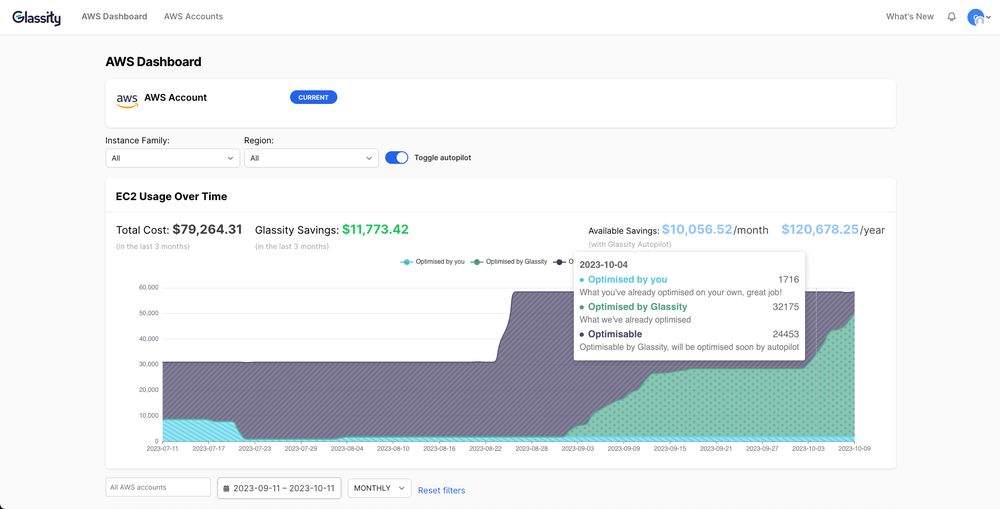The image size is (1000, 509).
Task: Click the $10,056.52 monthly savings value
Action: (696, 230)
